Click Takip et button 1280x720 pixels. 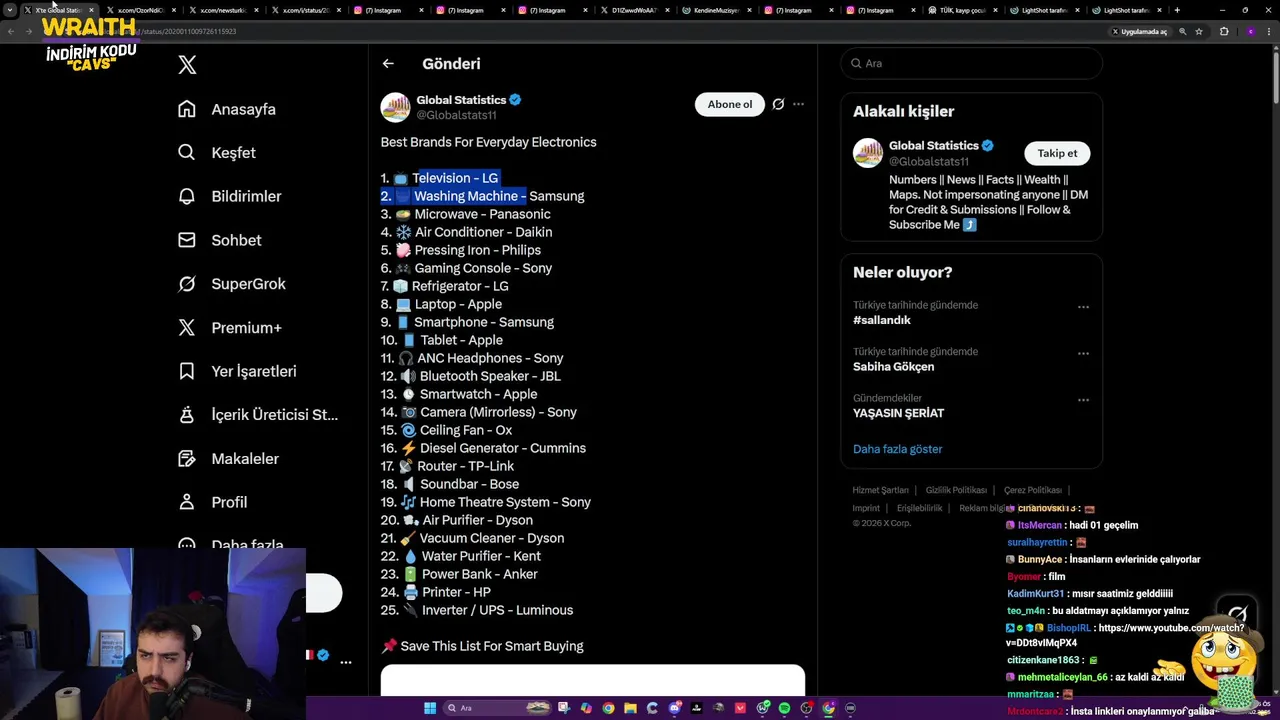1057,153
